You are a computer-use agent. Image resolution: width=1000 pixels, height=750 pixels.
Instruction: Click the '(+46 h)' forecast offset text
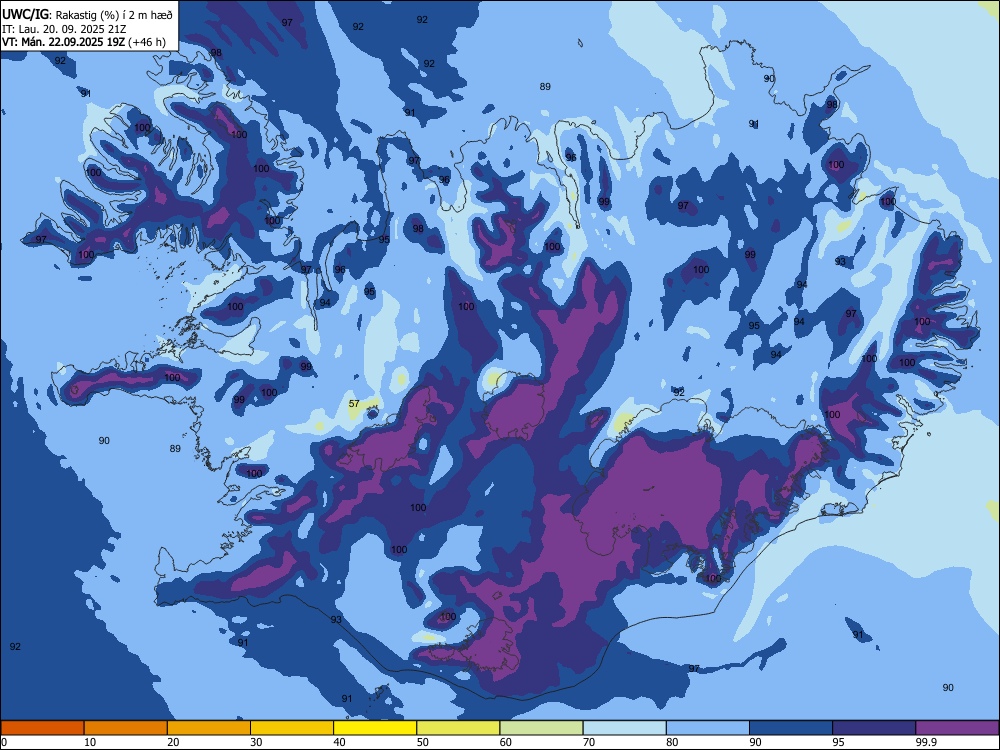coord(147,42)
